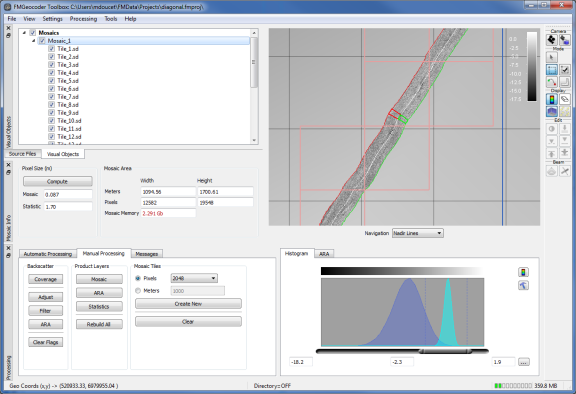Switch to the ARA tab
The image size is (576, 394).
pos(324,254)
